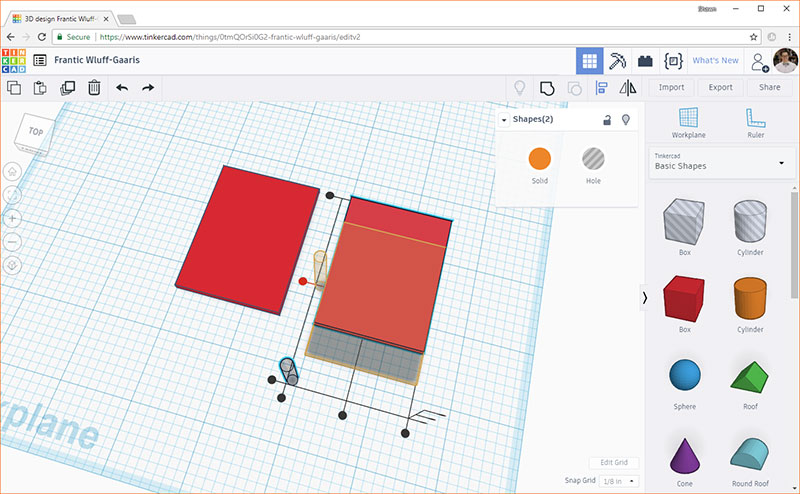Toggle the lock on selected shapes
The image size is (800, 494).
pos(606,120)
